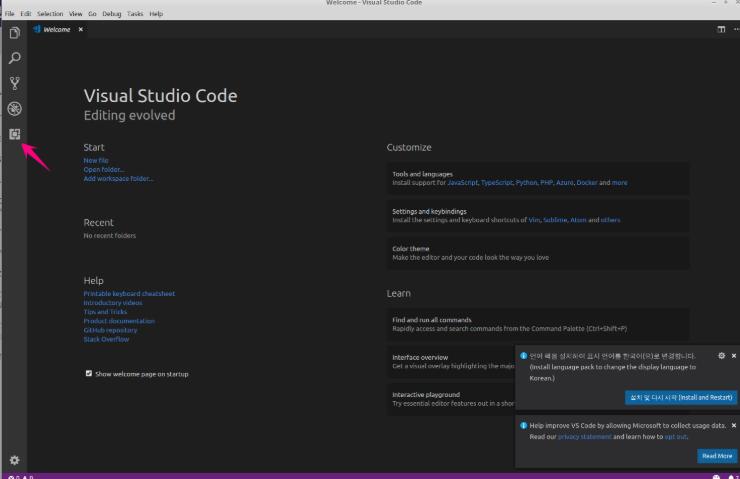This screenshot has height=479, width=740.
Task: Open the File menu
Action: tap(9, 14)
